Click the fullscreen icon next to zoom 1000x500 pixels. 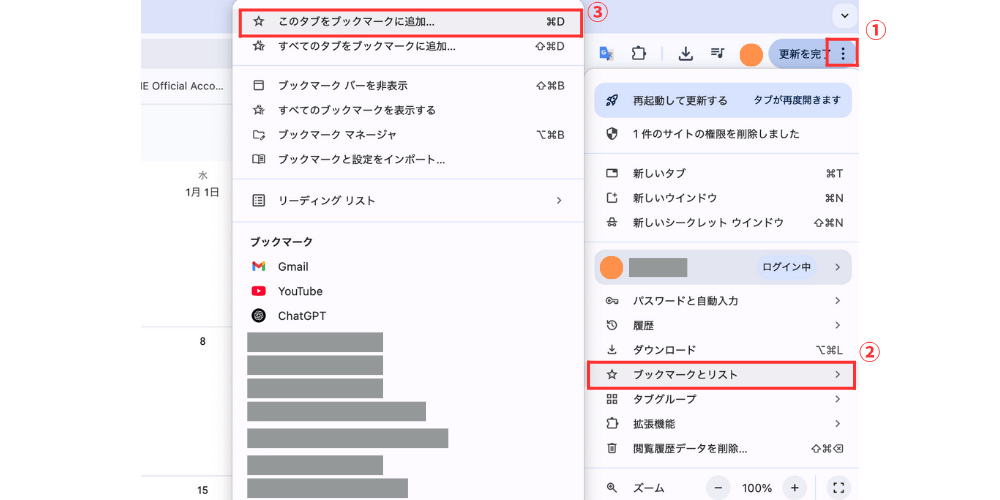click(839, 488)
